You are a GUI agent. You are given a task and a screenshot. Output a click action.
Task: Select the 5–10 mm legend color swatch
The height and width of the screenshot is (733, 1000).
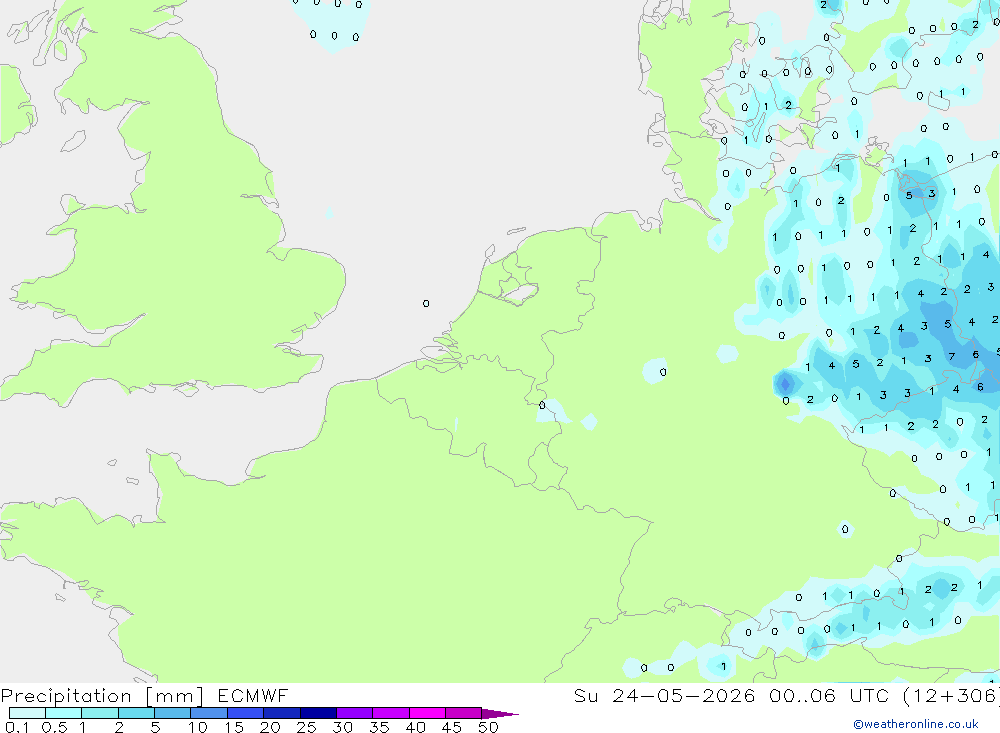[x=173, y=713]
